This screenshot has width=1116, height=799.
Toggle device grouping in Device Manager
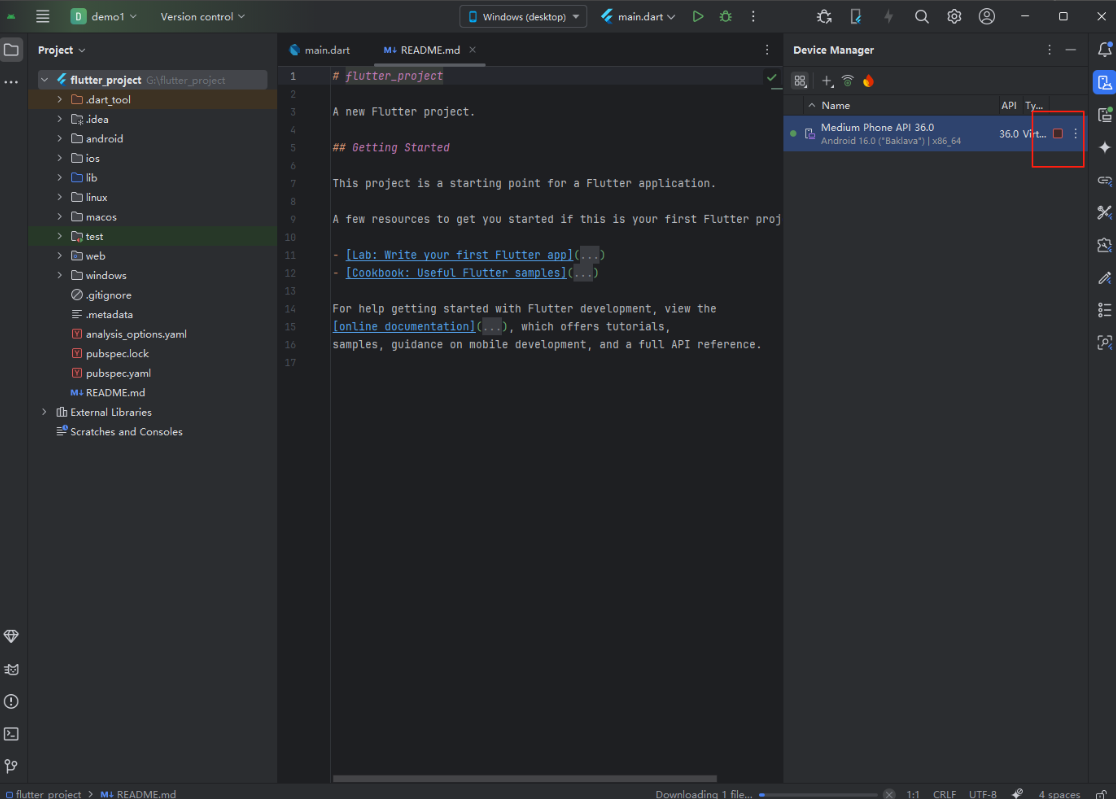point(801,81)
